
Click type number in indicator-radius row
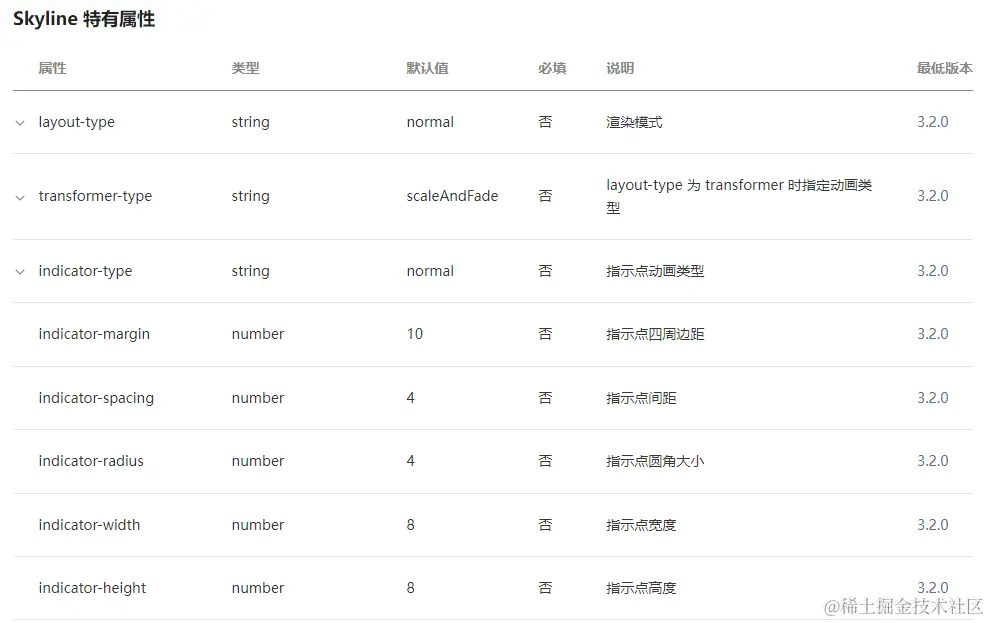(258, 461)
